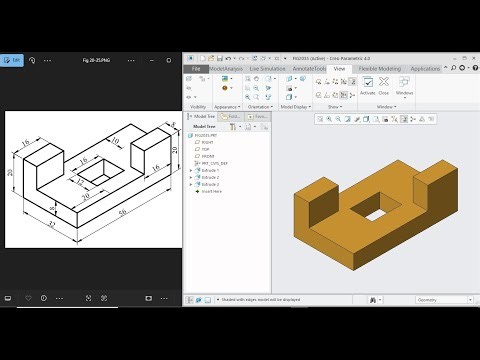
Task: Click Refit icon in the Orientation ribbon group
Action: [248, 79]
